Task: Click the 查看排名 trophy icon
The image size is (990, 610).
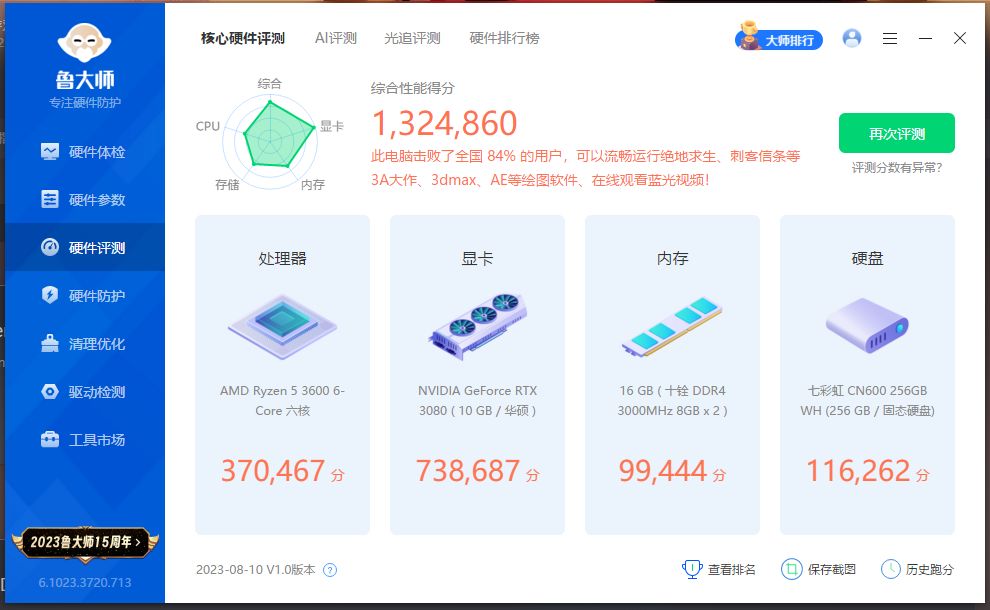Action: [x=692, y=569]
